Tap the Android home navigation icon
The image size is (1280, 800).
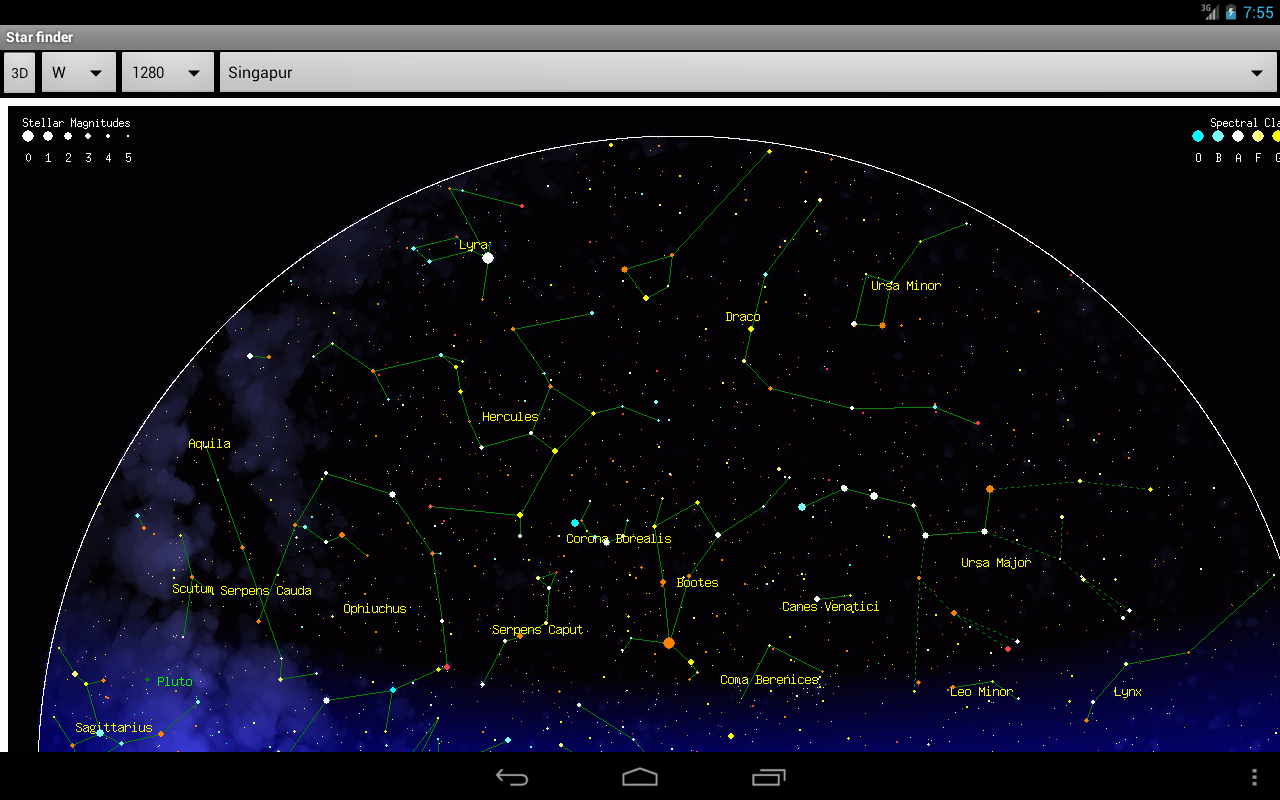(x=640, y=777)
